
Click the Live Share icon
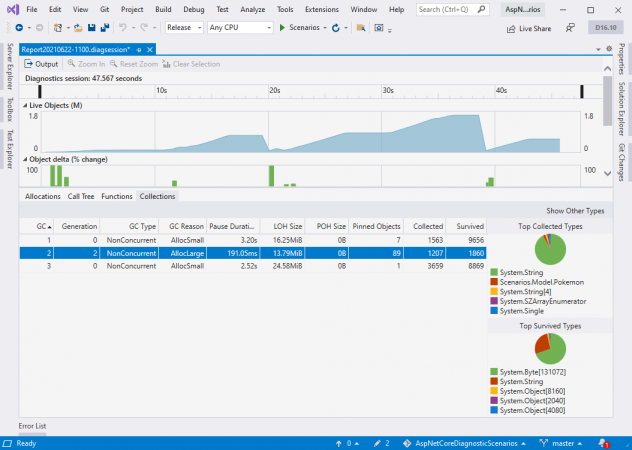(x=511, y=29)
